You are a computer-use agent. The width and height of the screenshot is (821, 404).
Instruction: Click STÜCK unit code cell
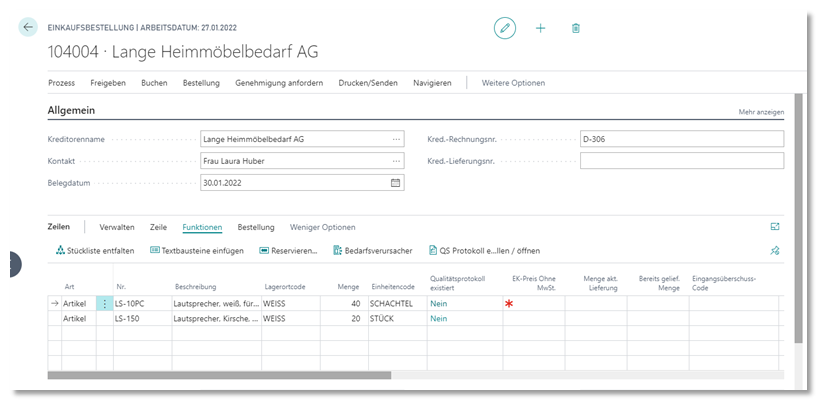coord(397,318)
